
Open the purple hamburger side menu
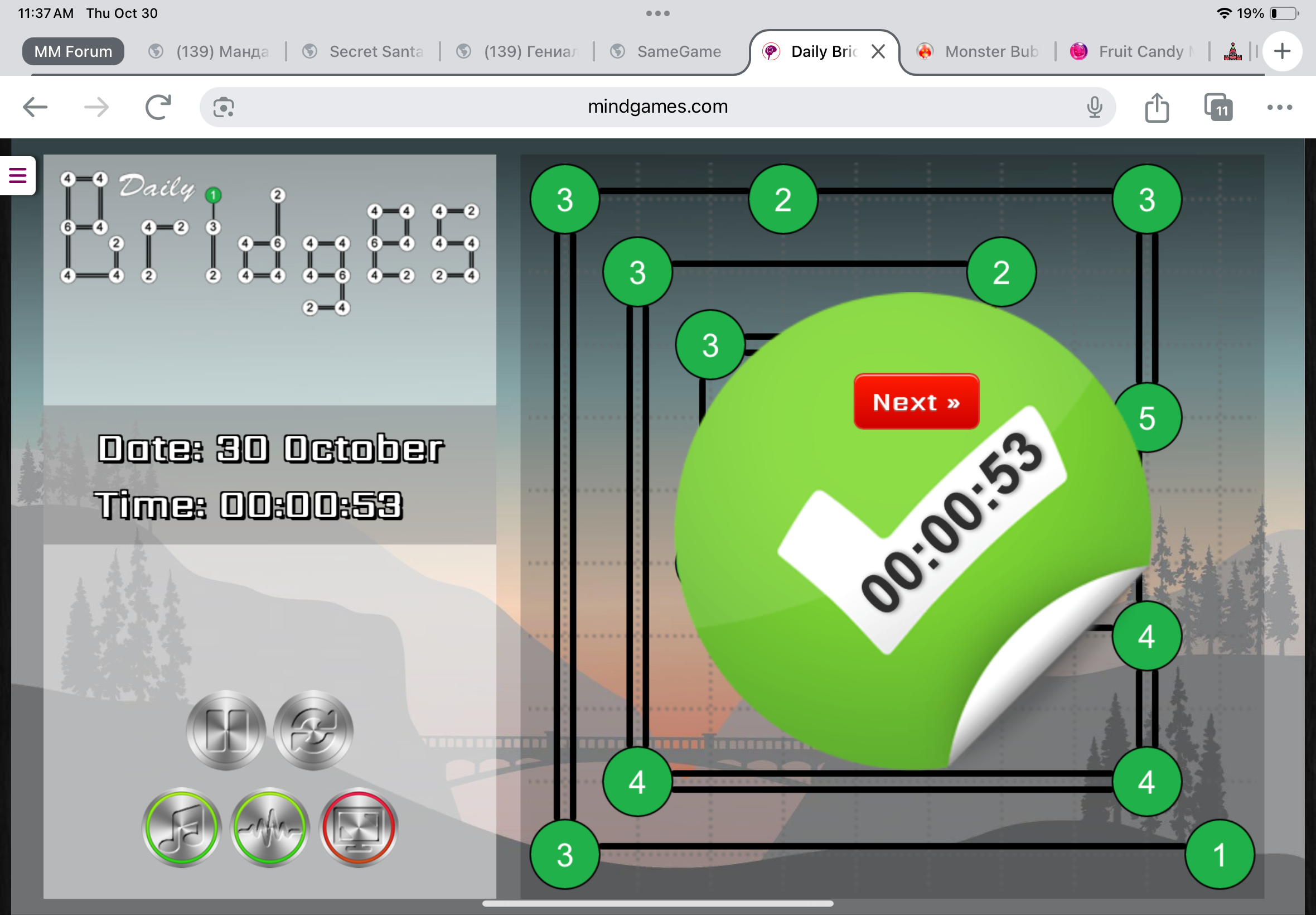pos(18,175)
